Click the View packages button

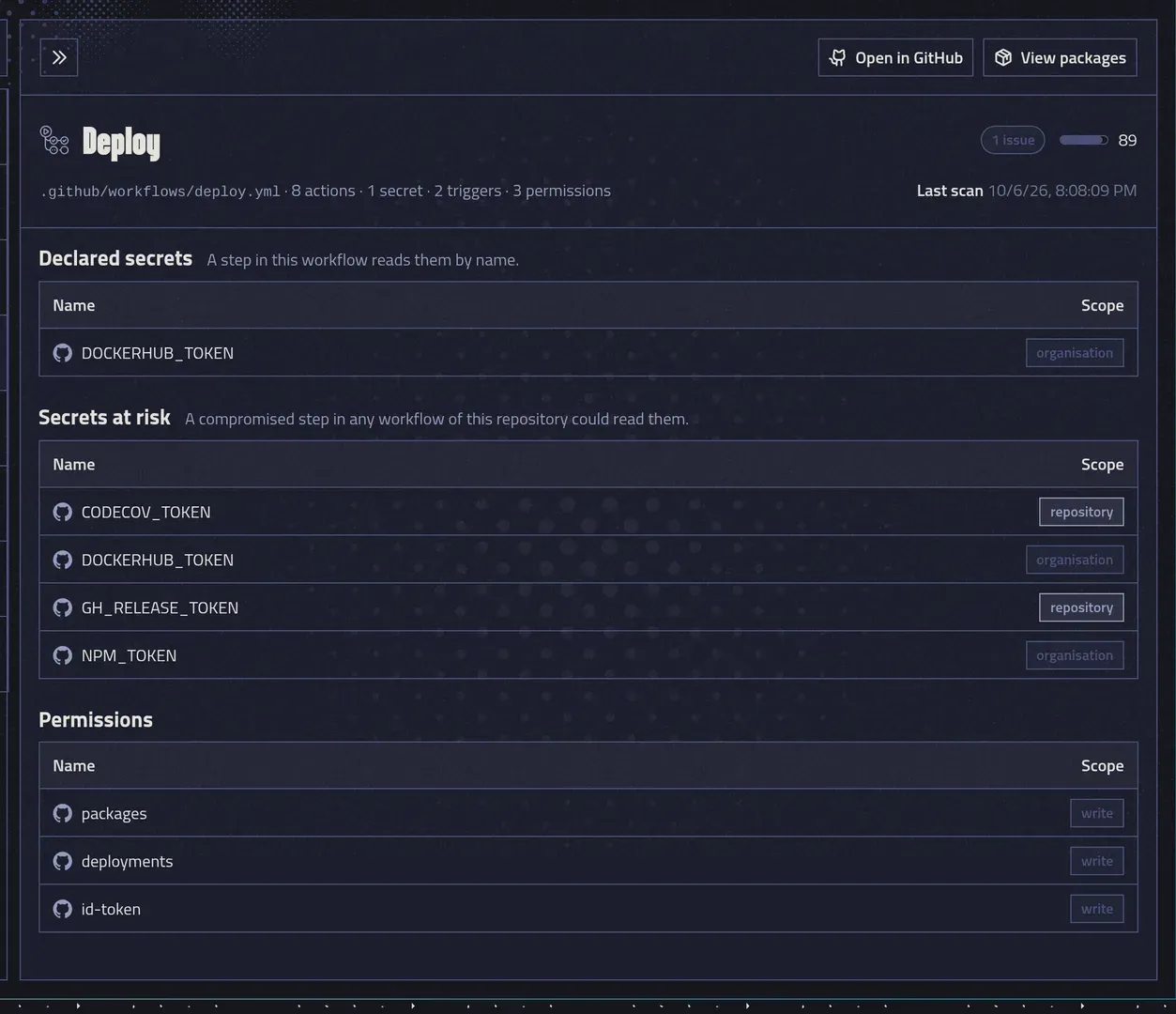pos(1060,57)
